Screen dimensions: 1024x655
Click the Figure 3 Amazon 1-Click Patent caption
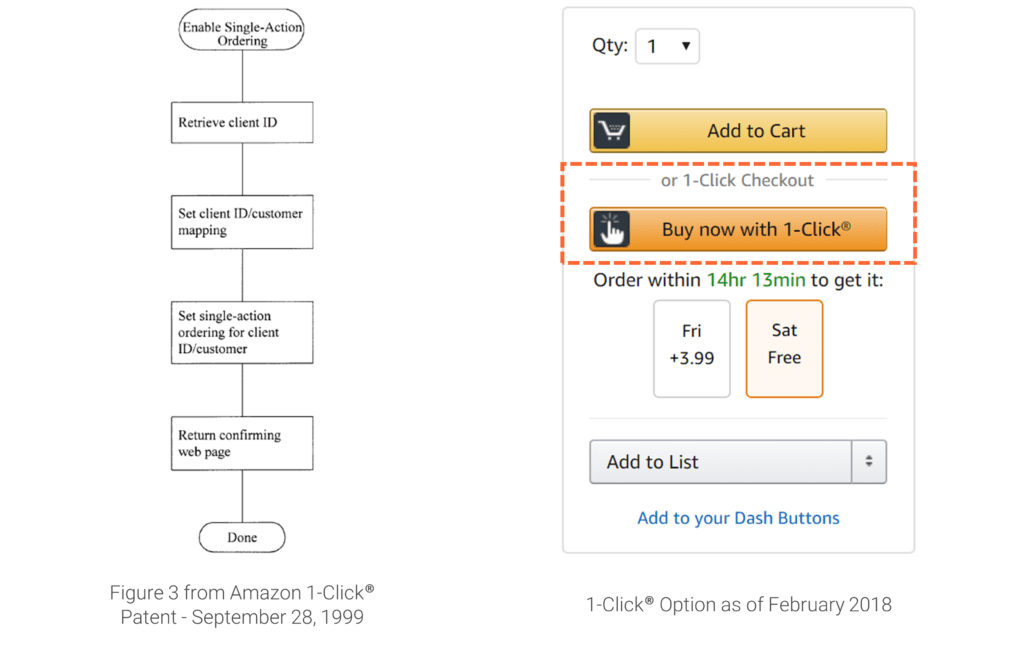(242, 605)
